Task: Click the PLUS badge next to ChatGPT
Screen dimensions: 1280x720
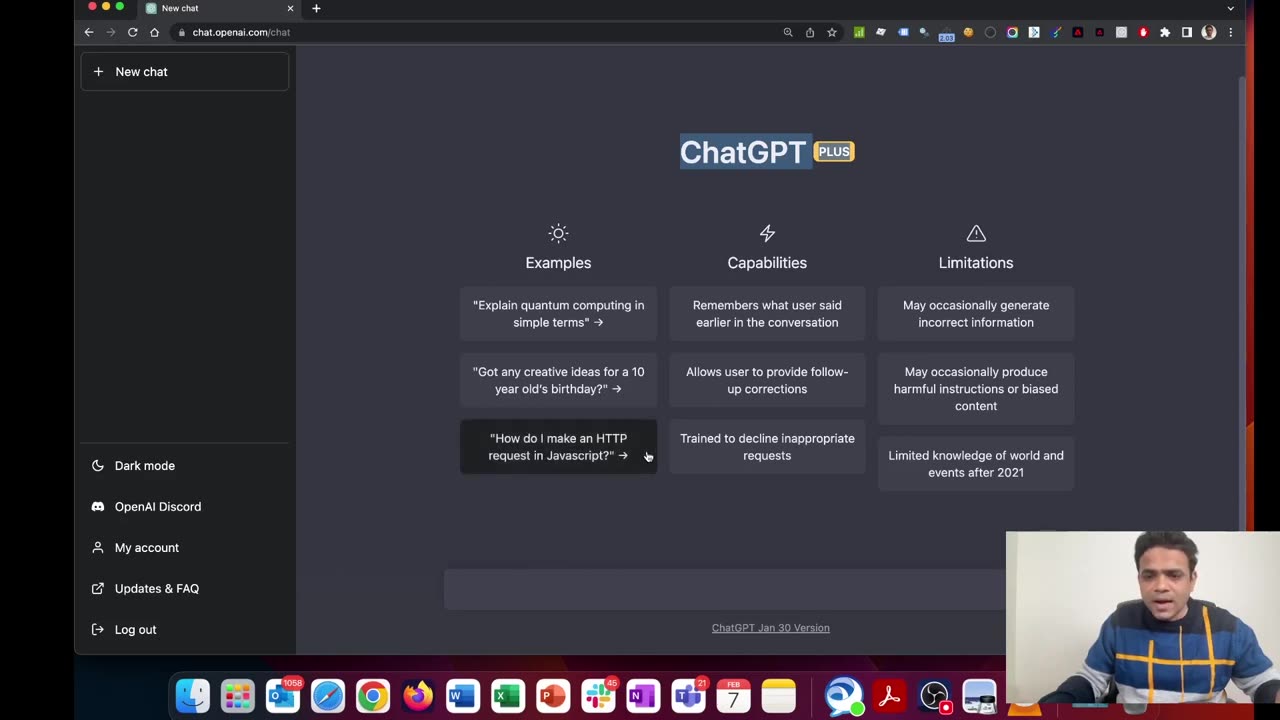Action: click(833, 152)
